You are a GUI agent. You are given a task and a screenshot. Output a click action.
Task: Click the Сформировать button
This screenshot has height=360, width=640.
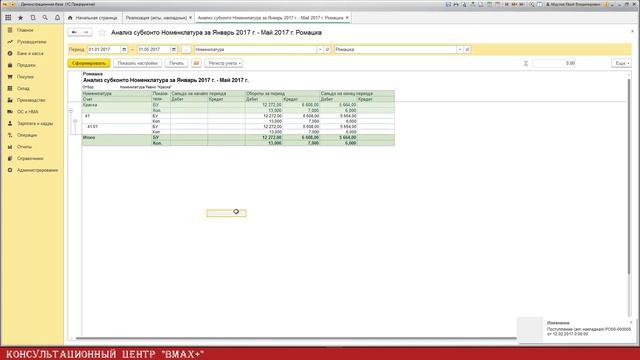[x=89, y=63]
